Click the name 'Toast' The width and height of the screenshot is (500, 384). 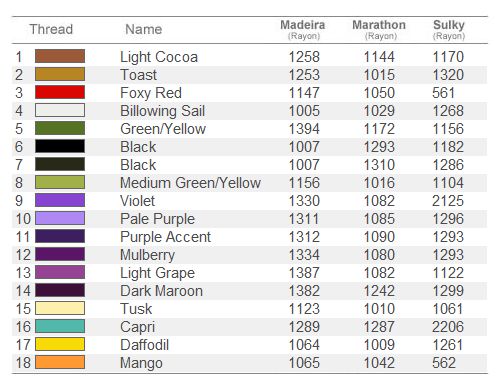(138, 75)
